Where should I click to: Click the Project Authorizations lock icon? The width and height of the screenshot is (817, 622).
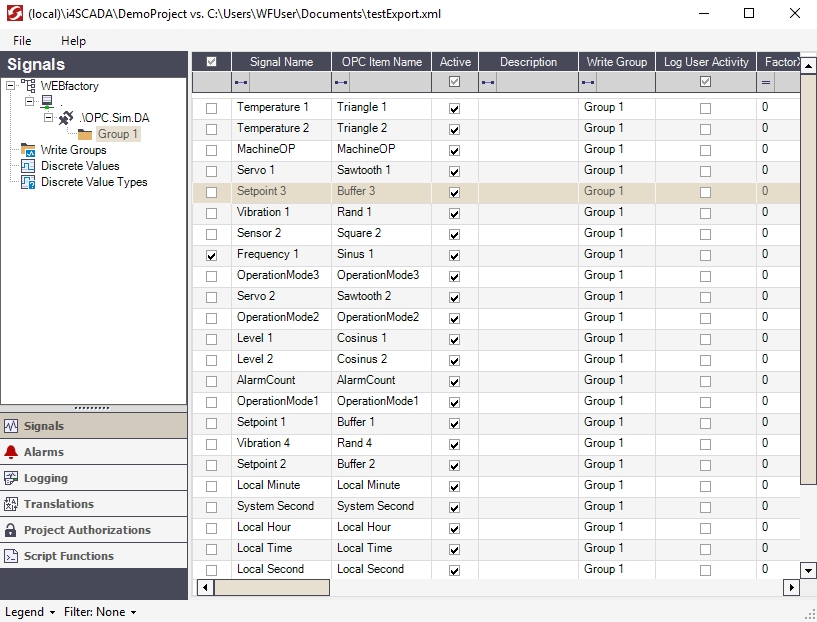(11, 530)
